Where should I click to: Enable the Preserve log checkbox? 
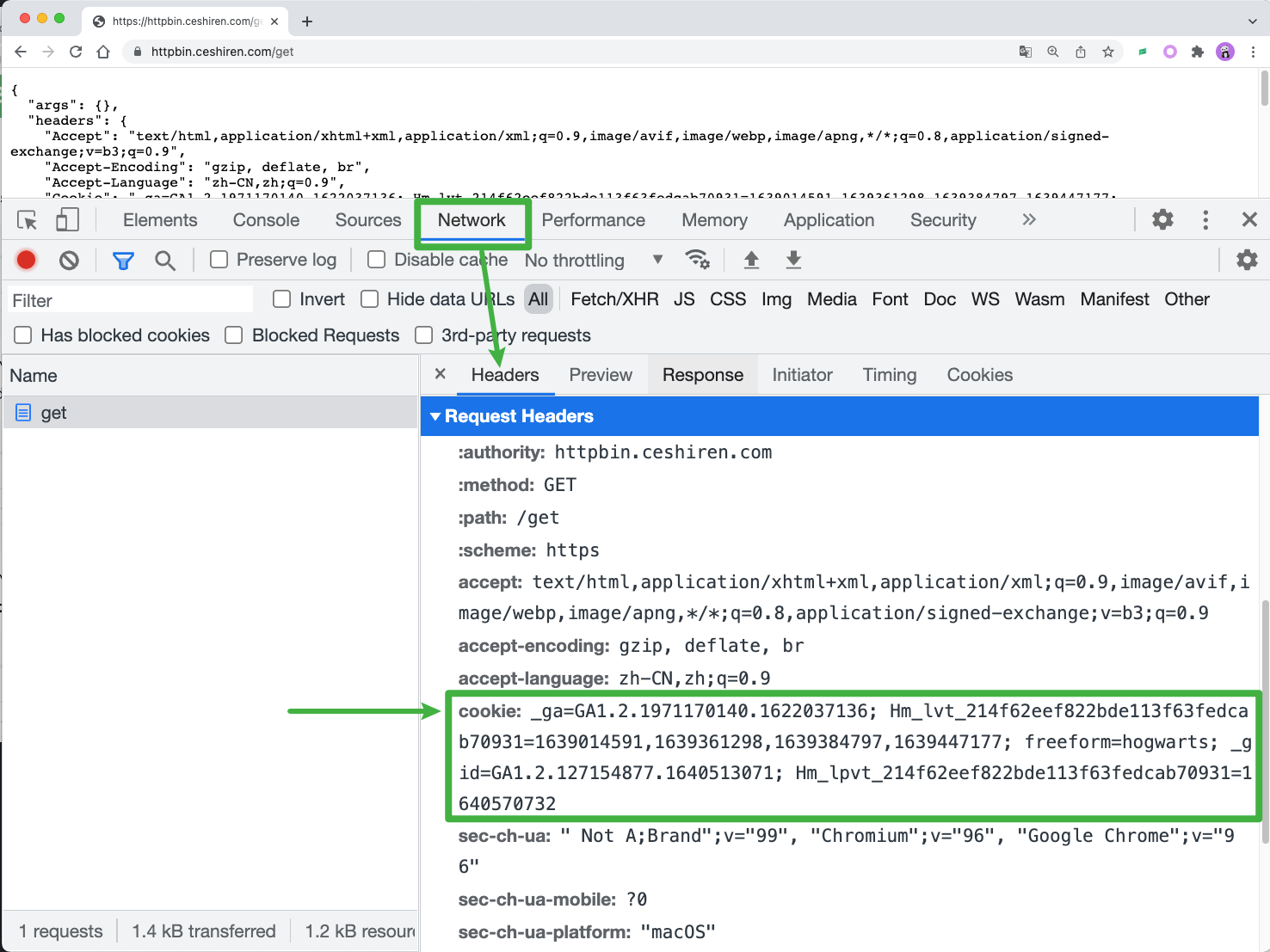click(219, 260)
